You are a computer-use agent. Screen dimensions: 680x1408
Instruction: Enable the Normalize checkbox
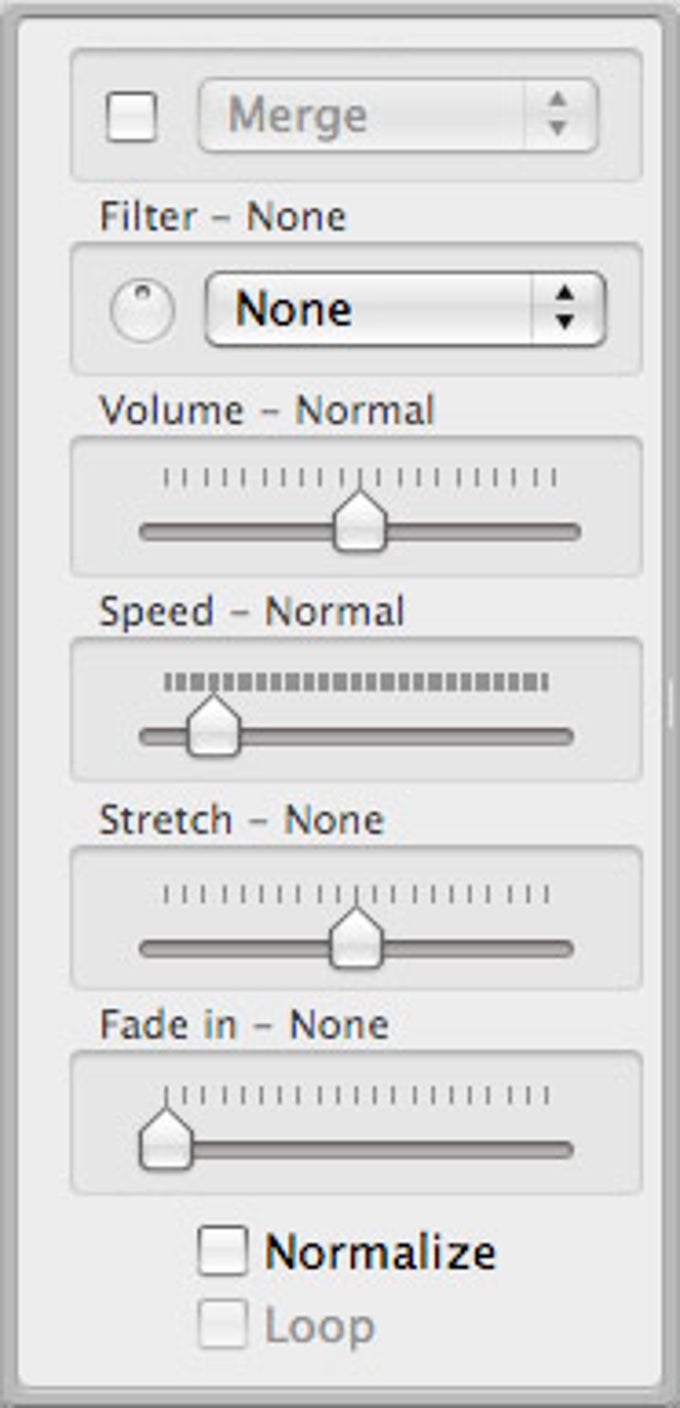pos(222,1248)
